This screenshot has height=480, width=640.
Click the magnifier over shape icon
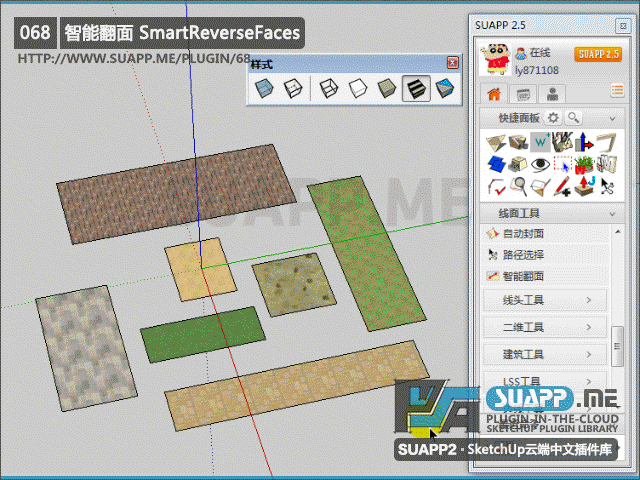pos(518,186)
